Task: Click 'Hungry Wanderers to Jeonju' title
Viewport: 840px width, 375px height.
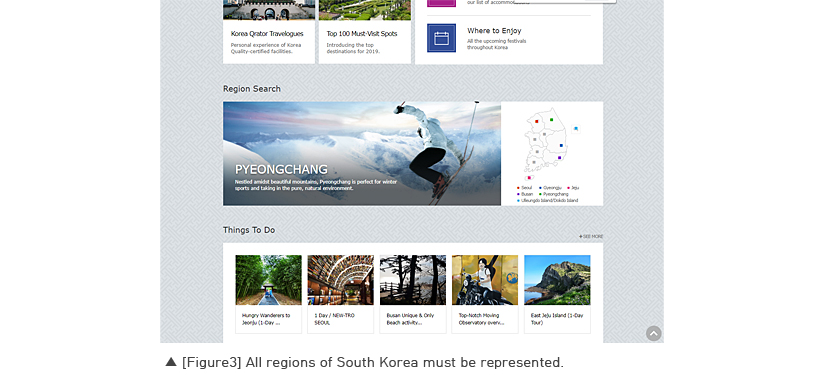Action: tap(266, 319)
